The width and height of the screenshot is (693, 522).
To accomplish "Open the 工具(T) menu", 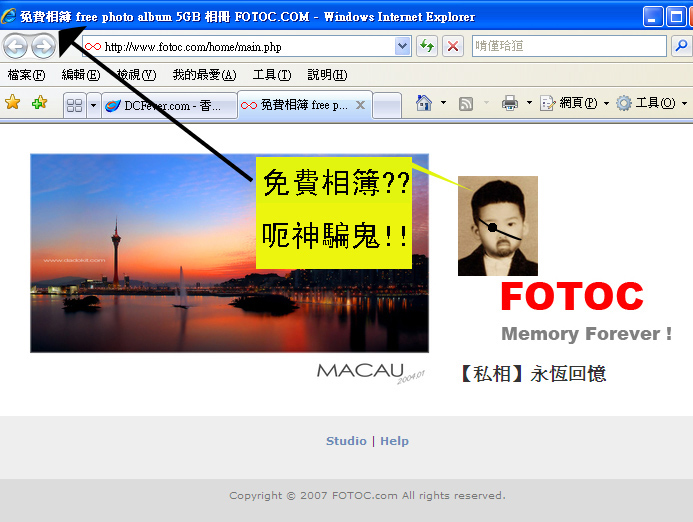I will click(272, 75).
